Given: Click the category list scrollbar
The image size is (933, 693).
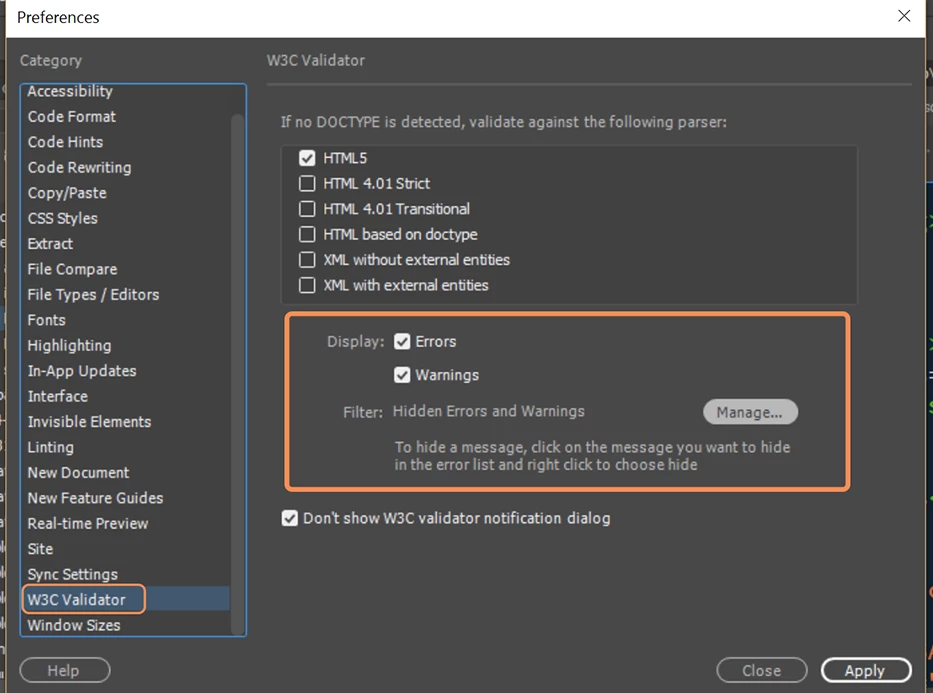Looking at the screenshot, I should [x=237, y=374].
